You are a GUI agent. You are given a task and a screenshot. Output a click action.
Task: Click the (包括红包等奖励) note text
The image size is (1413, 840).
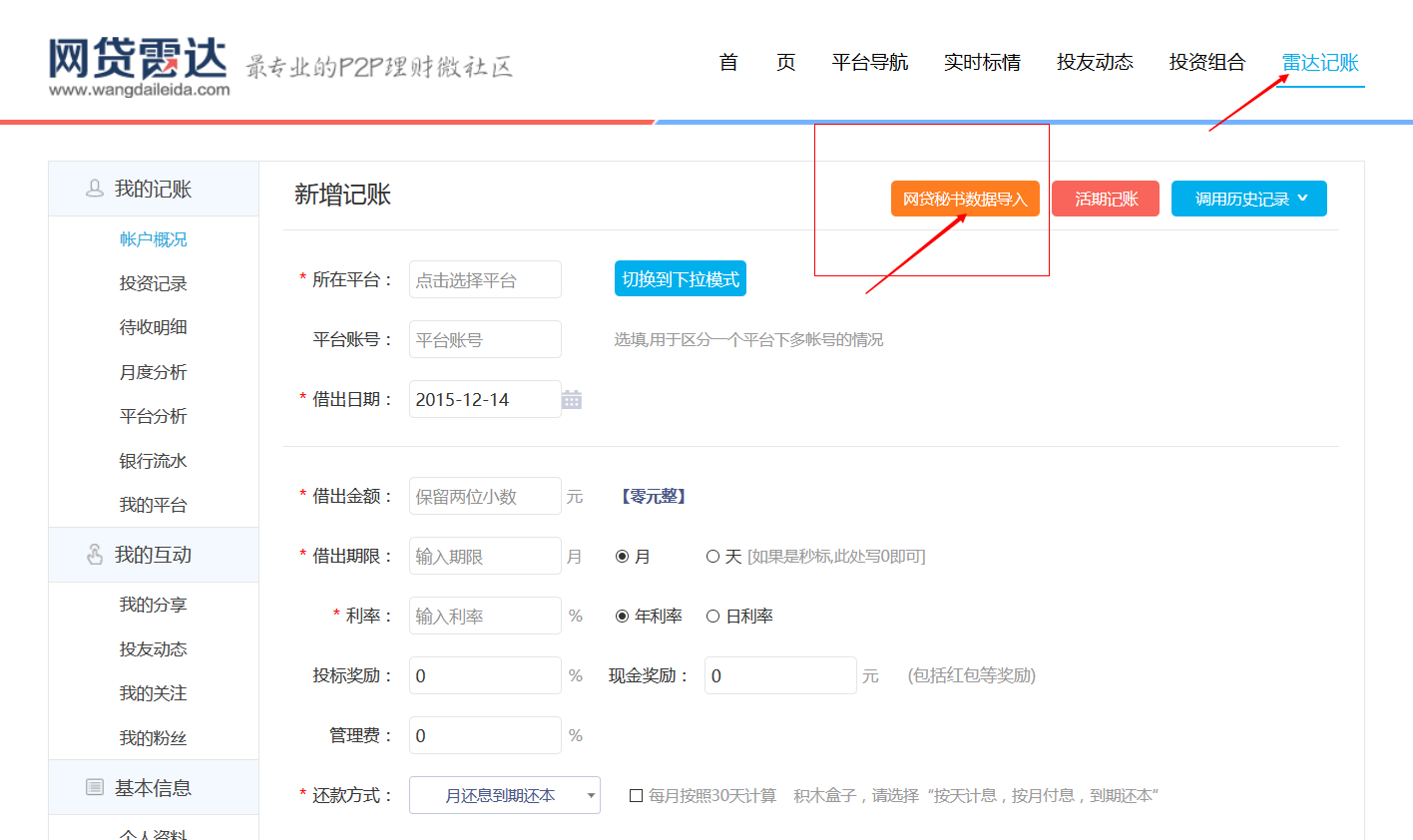[x=972, y=675]
